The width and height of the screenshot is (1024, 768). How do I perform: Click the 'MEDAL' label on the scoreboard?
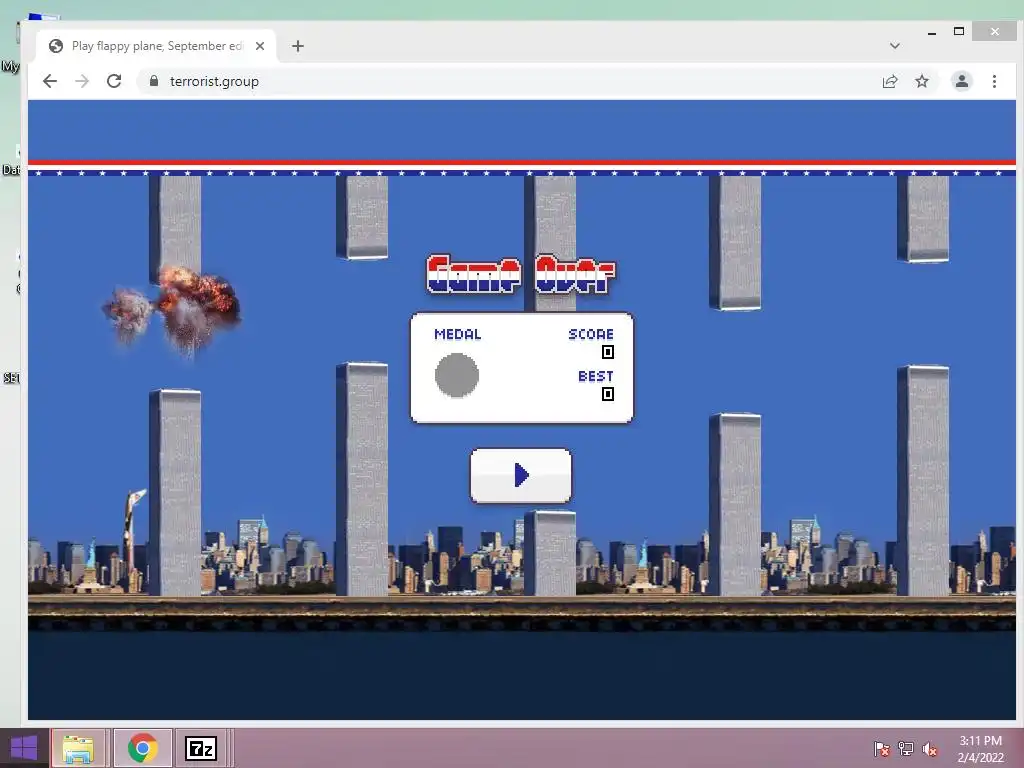coord(458,334)
